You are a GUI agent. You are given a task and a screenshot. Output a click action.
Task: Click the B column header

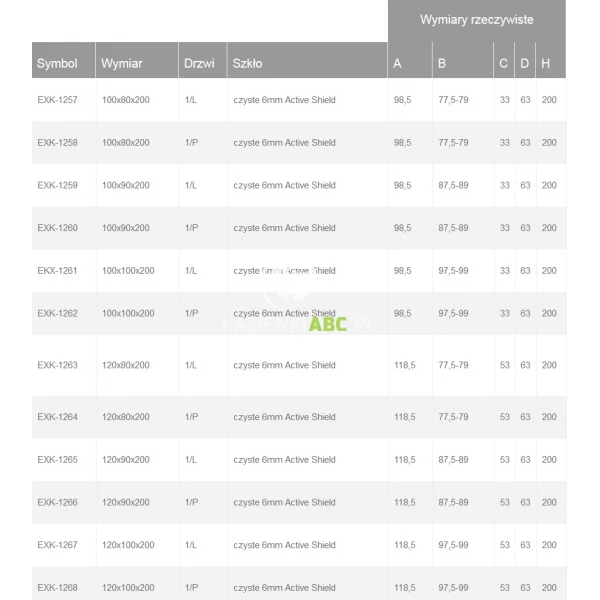point(442,64)
